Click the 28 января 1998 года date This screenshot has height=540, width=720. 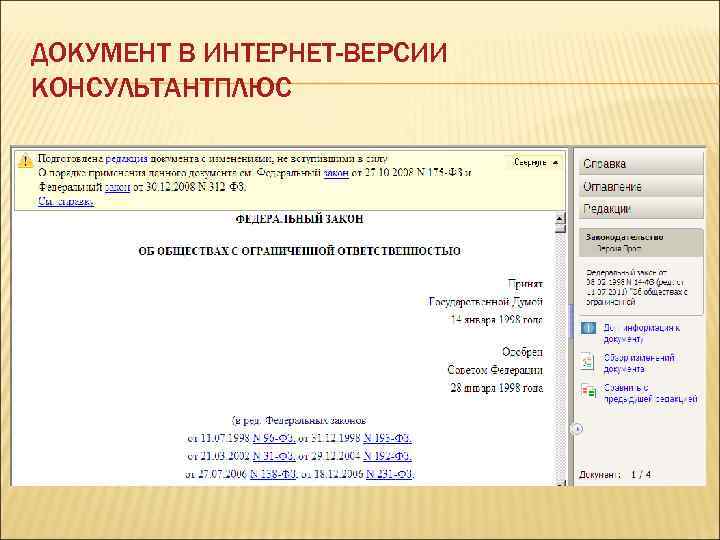[x=497, y=388]
